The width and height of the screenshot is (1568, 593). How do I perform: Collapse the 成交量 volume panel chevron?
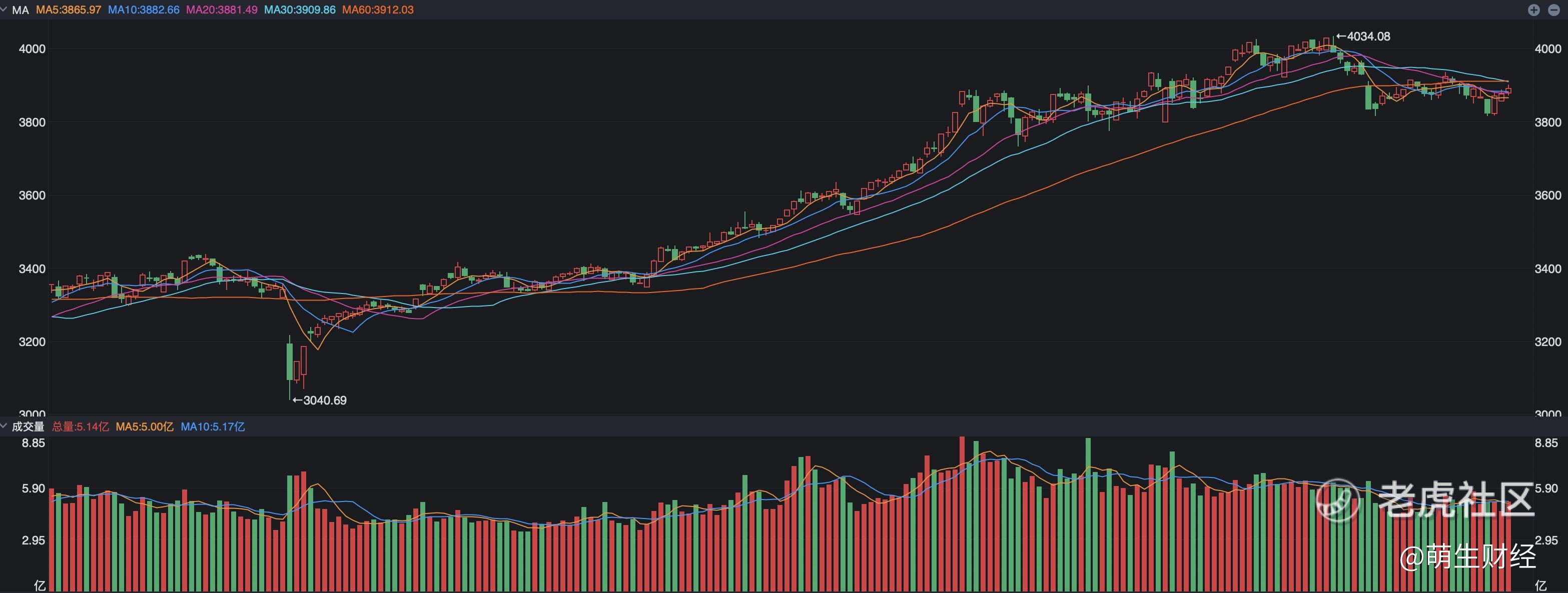[5, 426]
